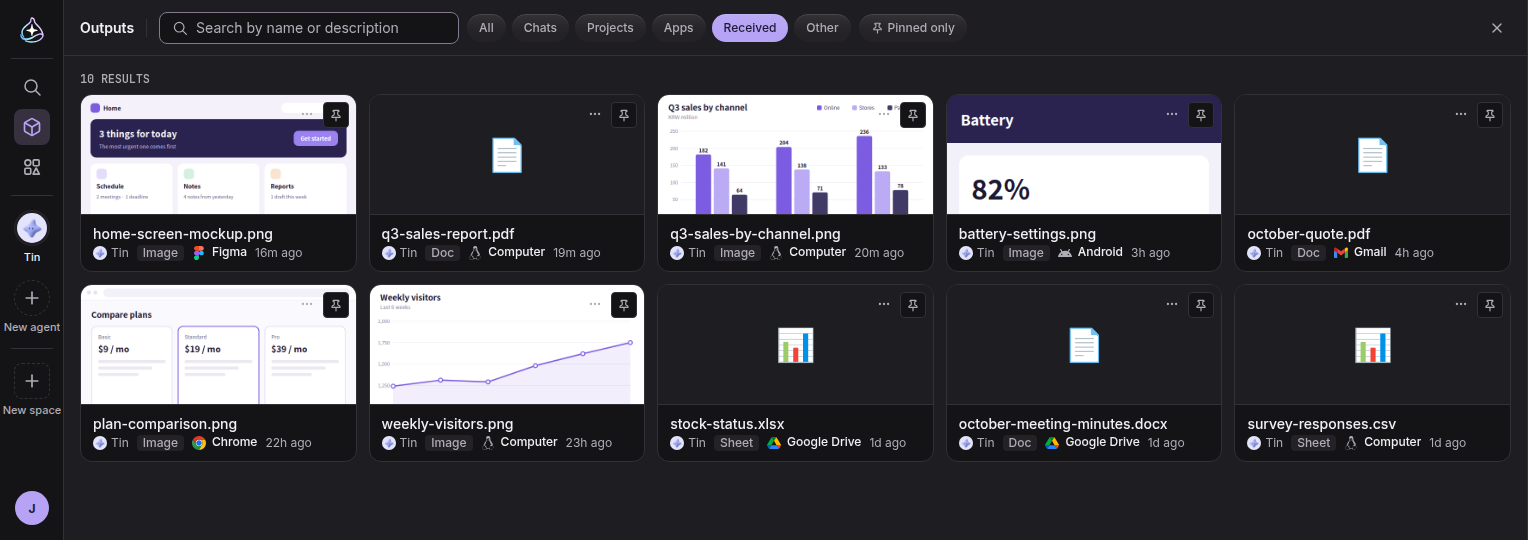Viewport: 1528px width, 540px height.
Task: Open more options for home-screen-mockup.png
Action: 306,114
